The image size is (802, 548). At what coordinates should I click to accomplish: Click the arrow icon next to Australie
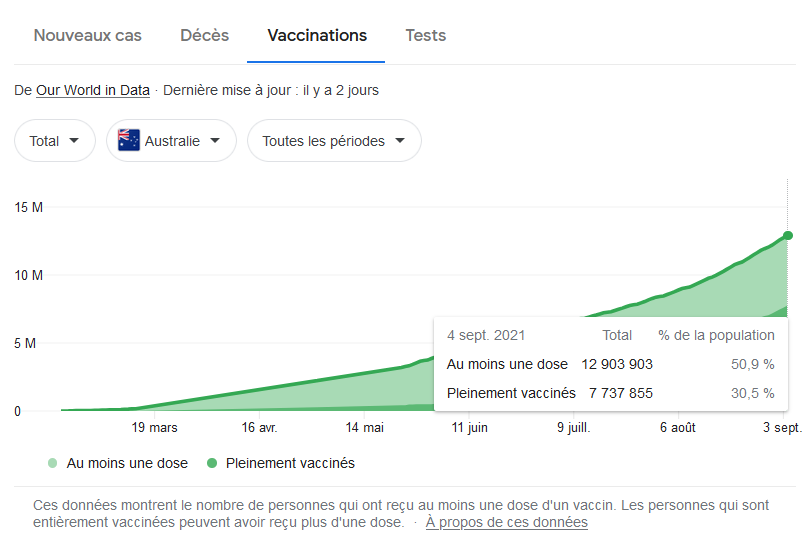pos(215,141)
